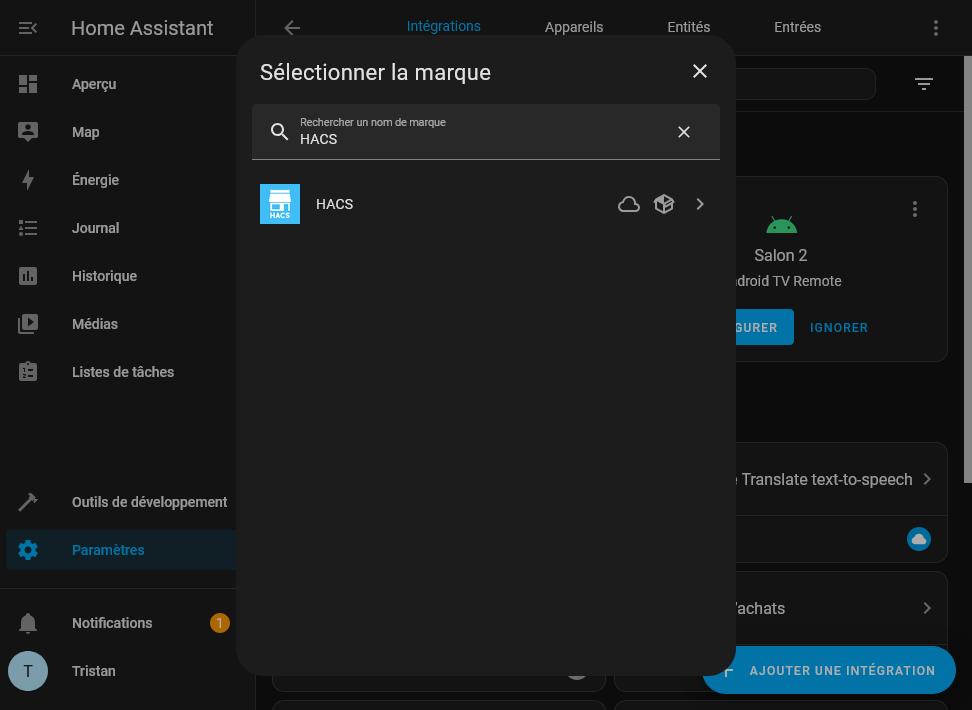Screen dimensions: 972x710
Task: Open Listes de tâches
Action: pyautogui.click(x=122, y=372)
